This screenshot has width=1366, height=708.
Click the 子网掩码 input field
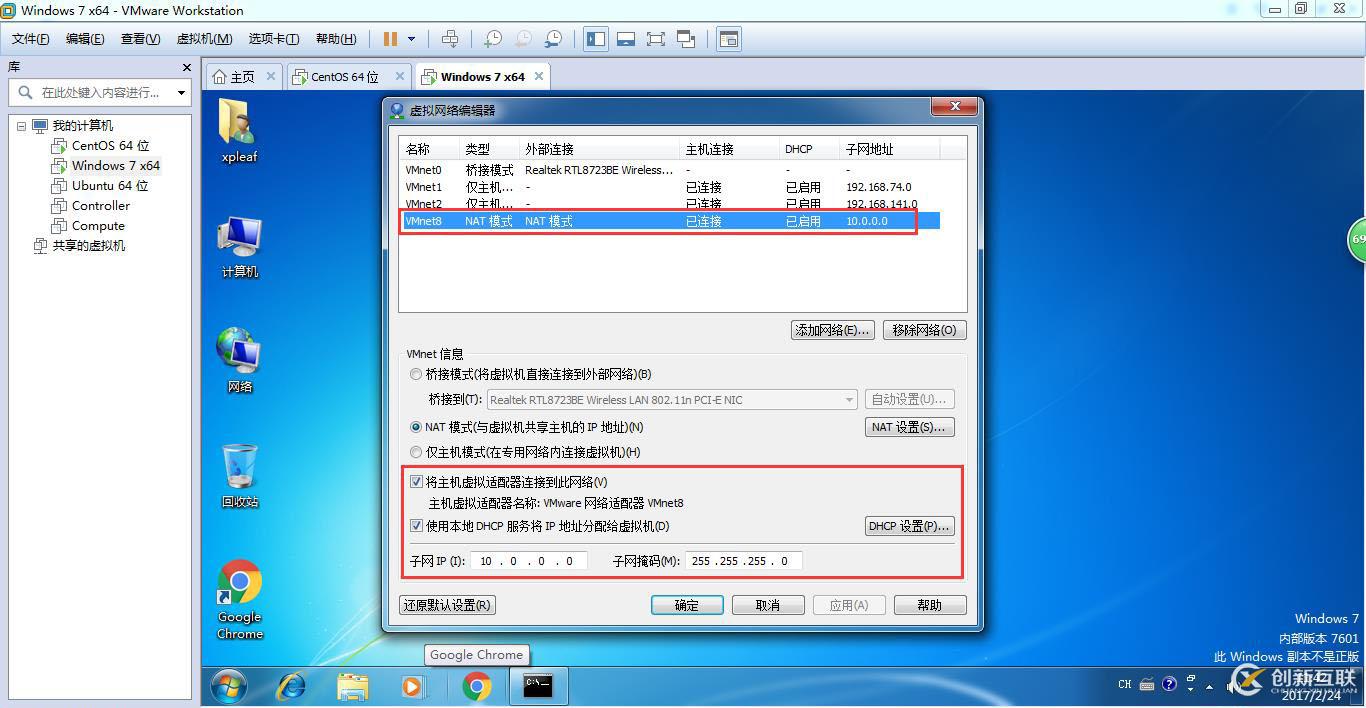click(x=743, y=561)
